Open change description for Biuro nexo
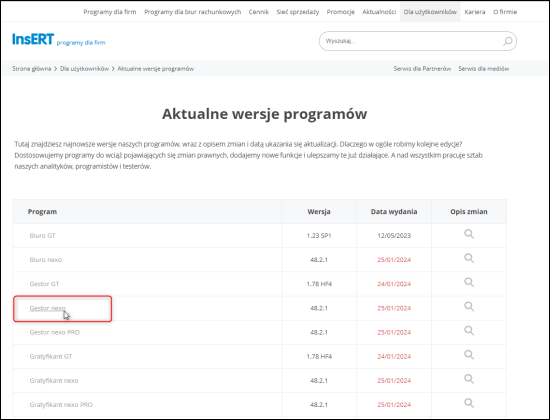 [x=469, y=258]
